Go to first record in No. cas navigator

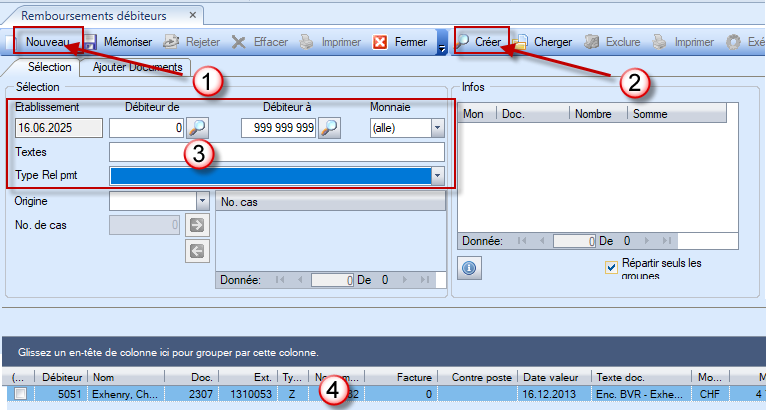[x=280, y=280]
